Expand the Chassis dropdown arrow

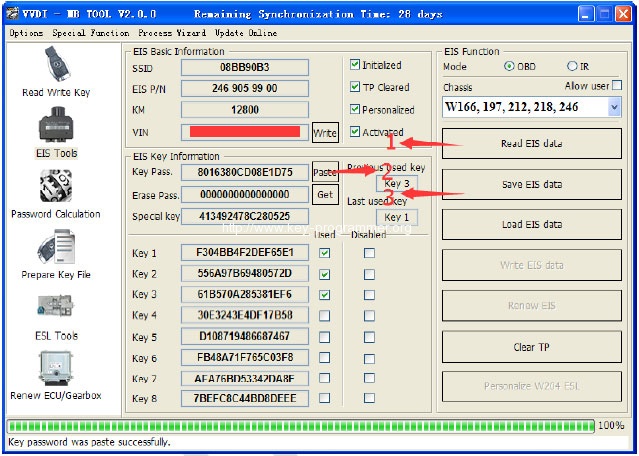614,108
